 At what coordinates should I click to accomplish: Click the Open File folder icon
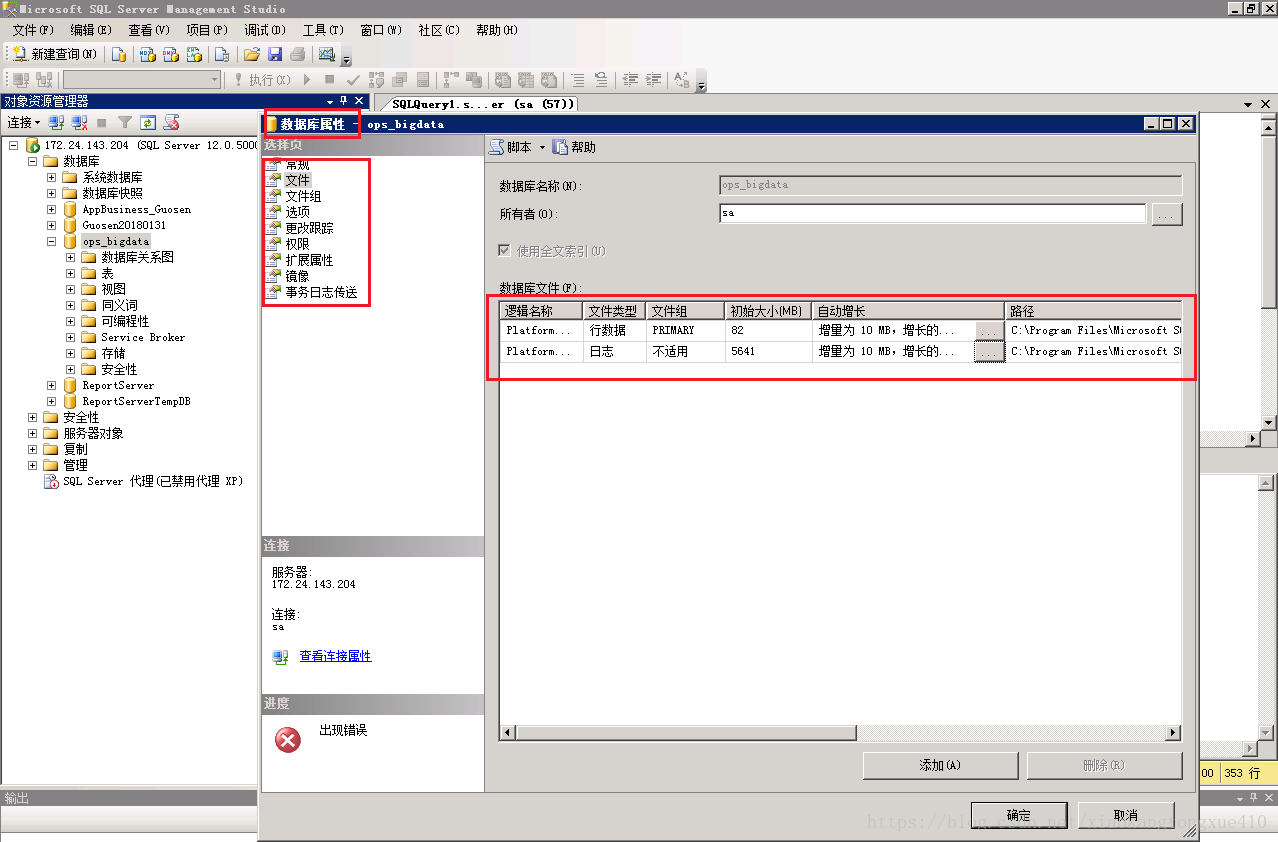pos(252,54)
